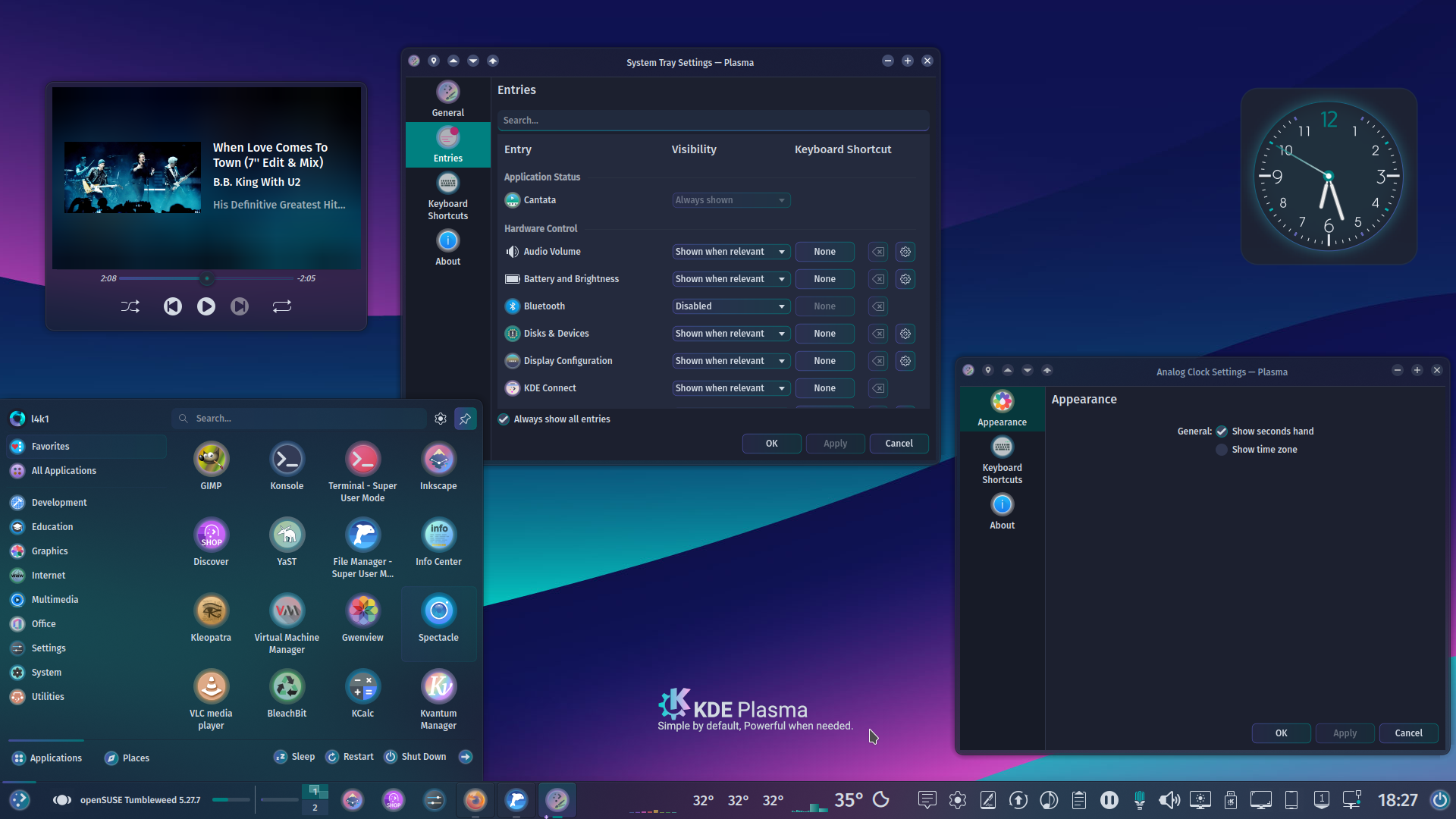Cancel the Analog Clock Settings dialog

pos(1408,733)
